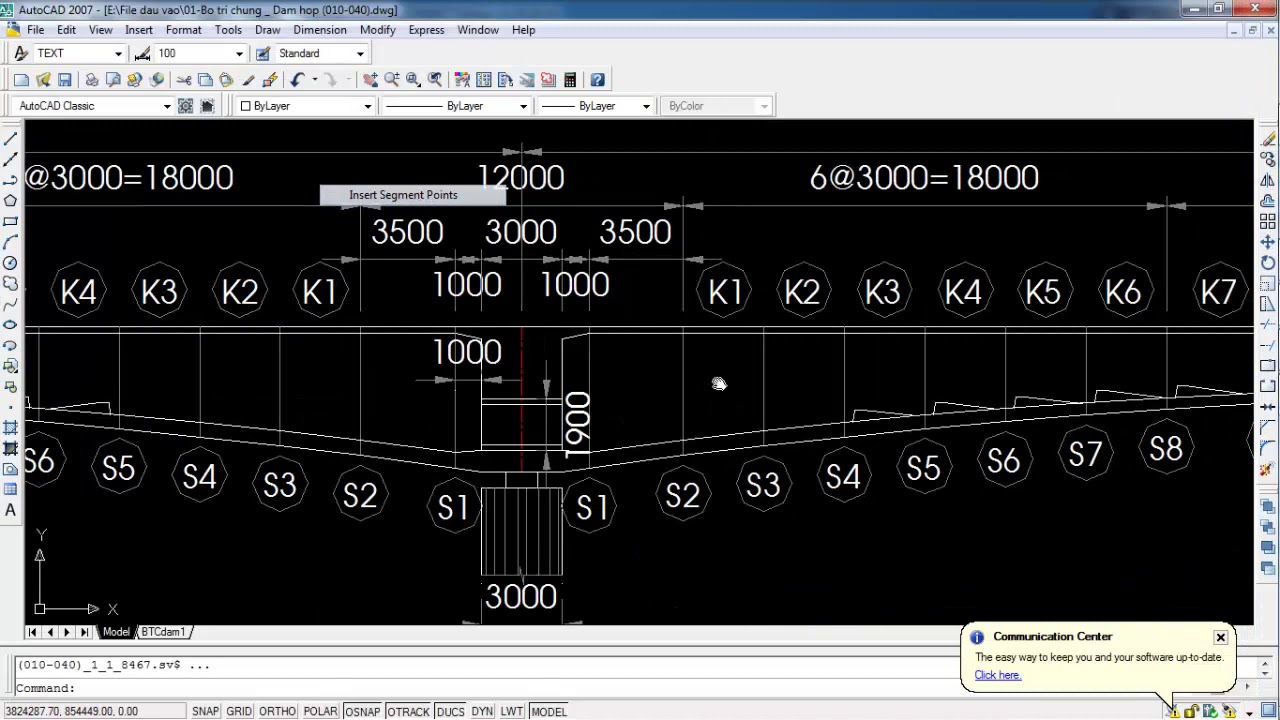1280x720 pixels.
Task: Open the ByColor plot style dropdown
Action: pyautogui.click(x=764, y=106)
